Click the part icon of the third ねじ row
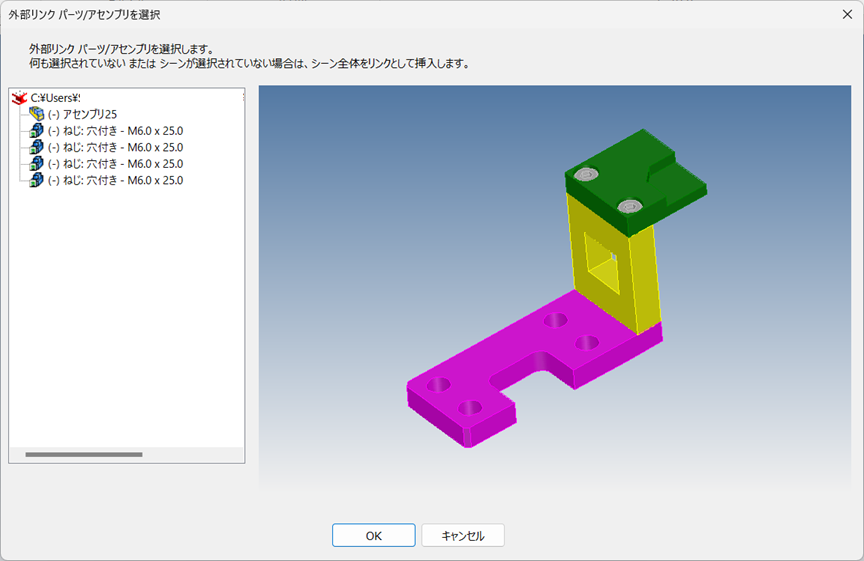Screen dimensions: 864x561 coord(36,163)
